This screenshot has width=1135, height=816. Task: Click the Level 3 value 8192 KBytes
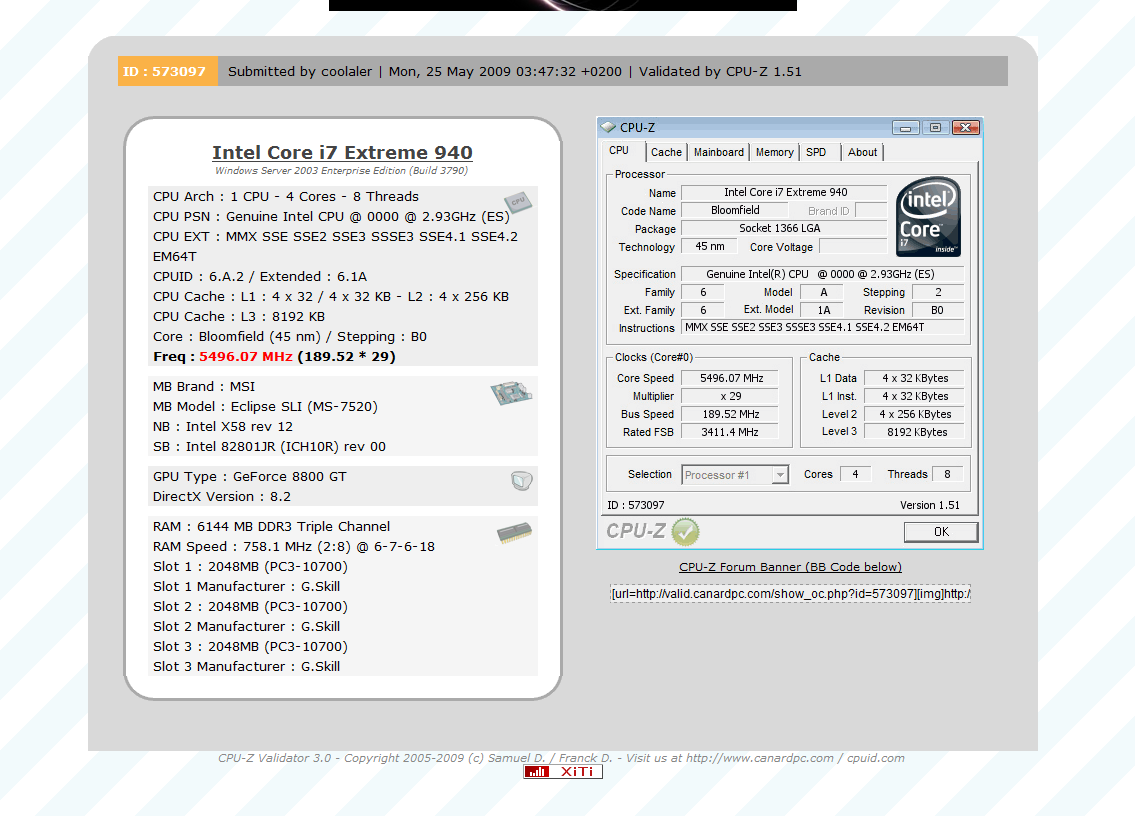pyautogui.click(x=916, y=432)
